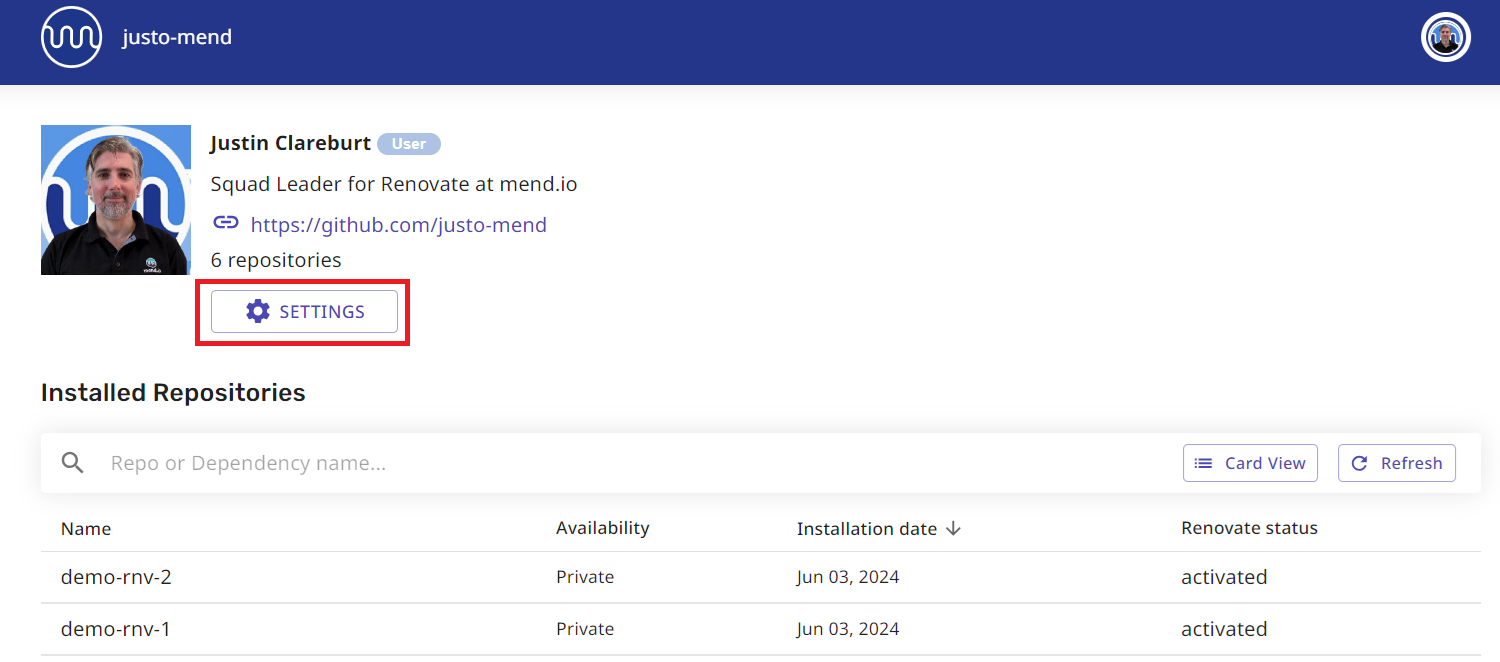Click activated status for demo-rnv-2
The image size is (1500, 662).
(x=1224, y=577)
